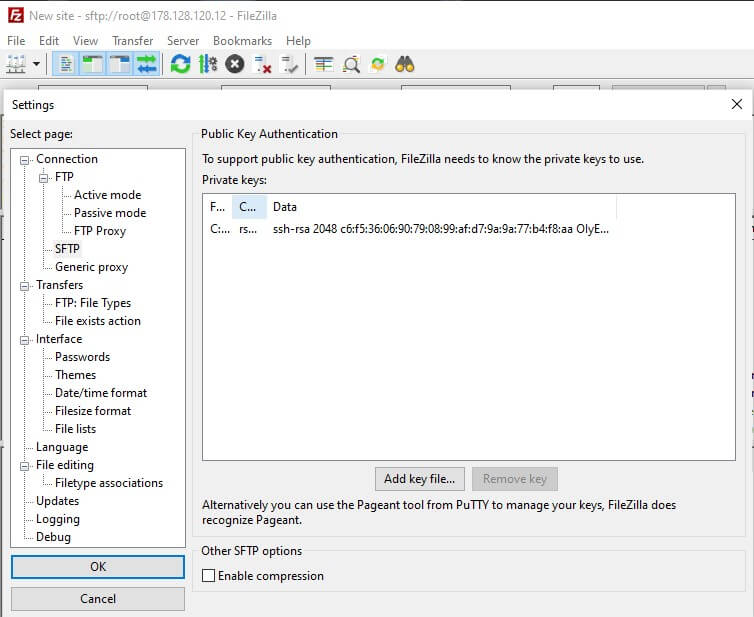Close the Settings dialog

tap(737, 104)
